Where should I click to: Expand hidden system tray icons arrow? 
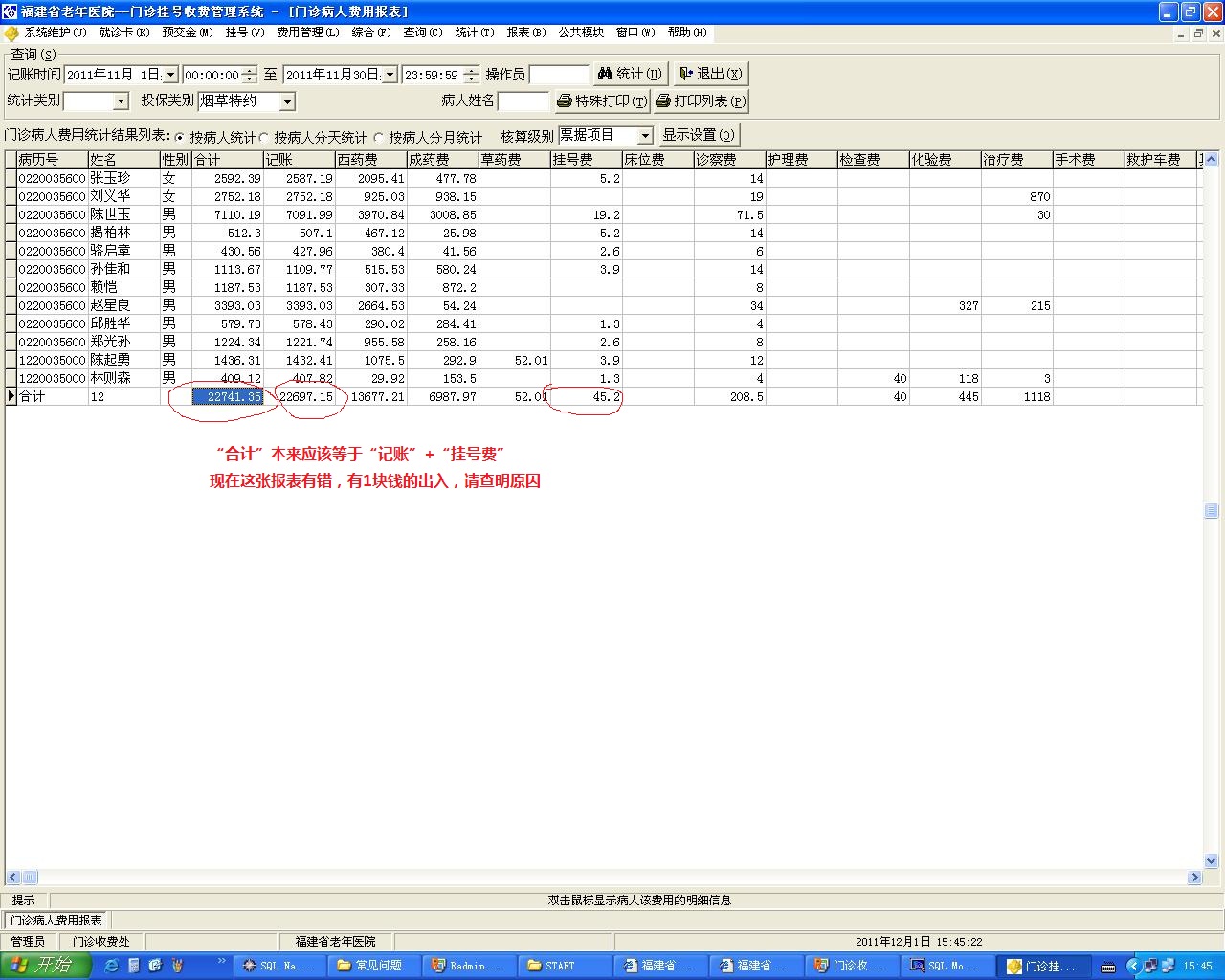coord(1133,967)
